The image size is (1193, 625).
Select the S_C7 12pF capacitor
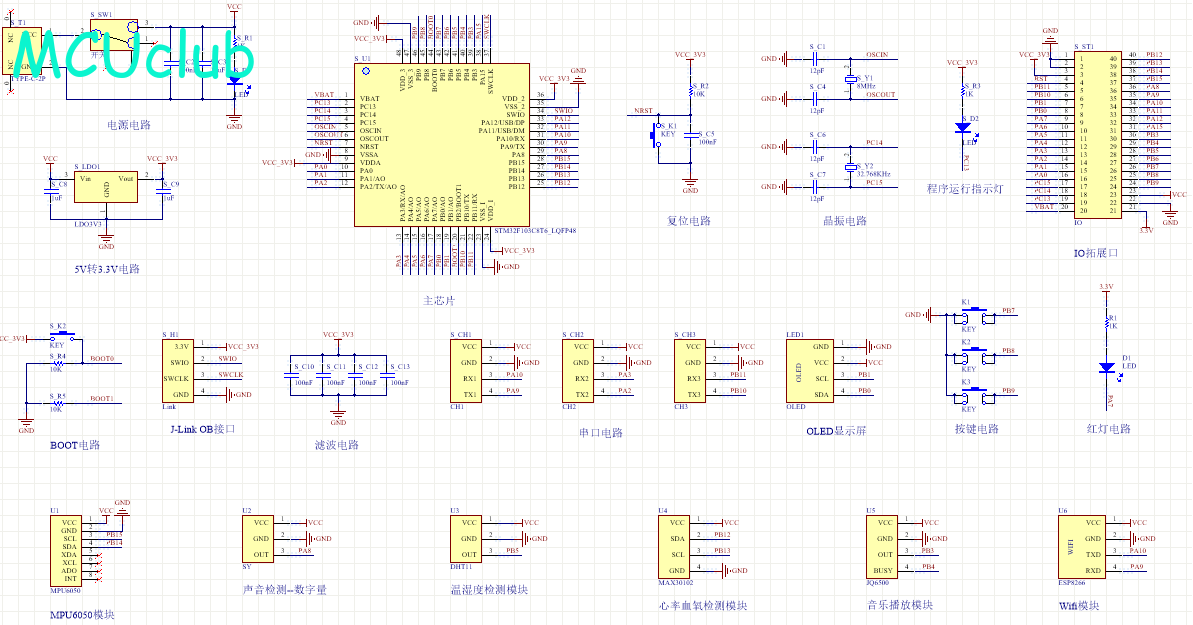[x=815, y=187]
